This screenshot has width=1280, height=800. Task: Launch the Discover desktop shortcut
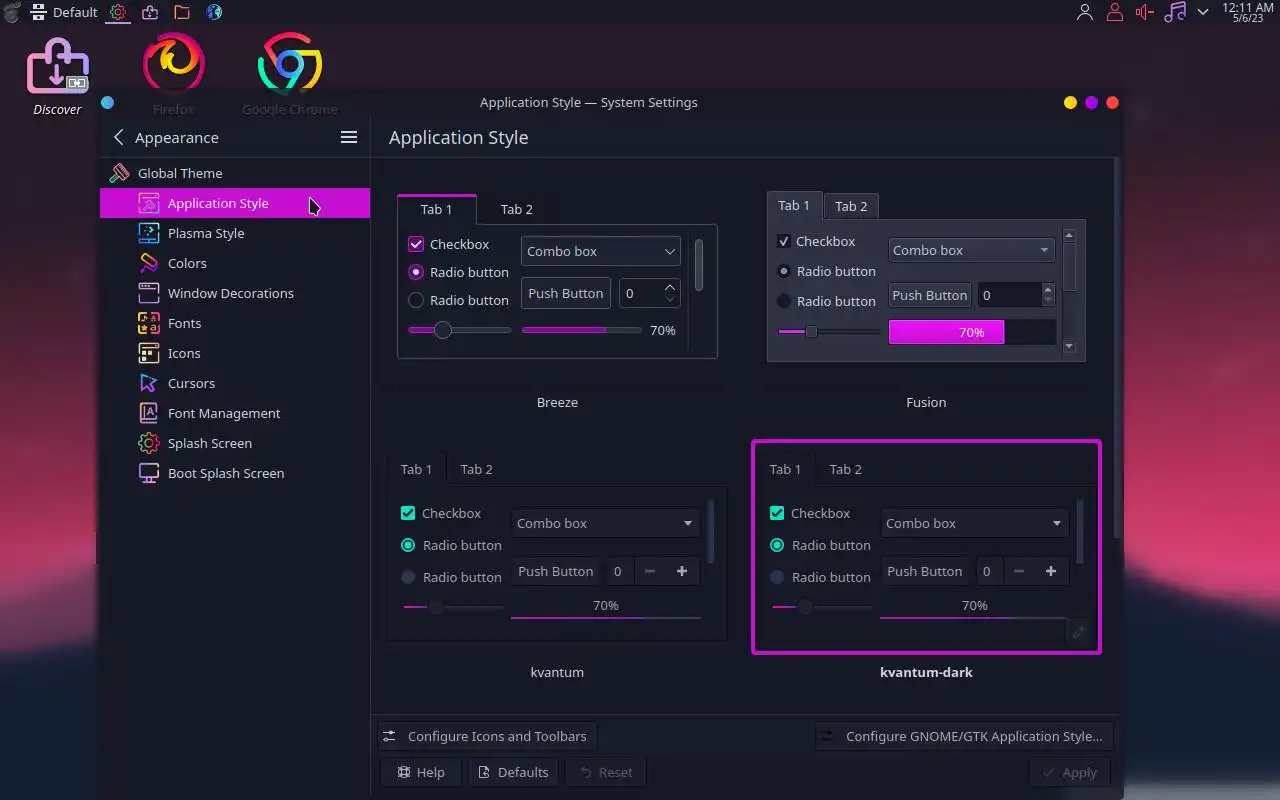(x=57, y=76)
